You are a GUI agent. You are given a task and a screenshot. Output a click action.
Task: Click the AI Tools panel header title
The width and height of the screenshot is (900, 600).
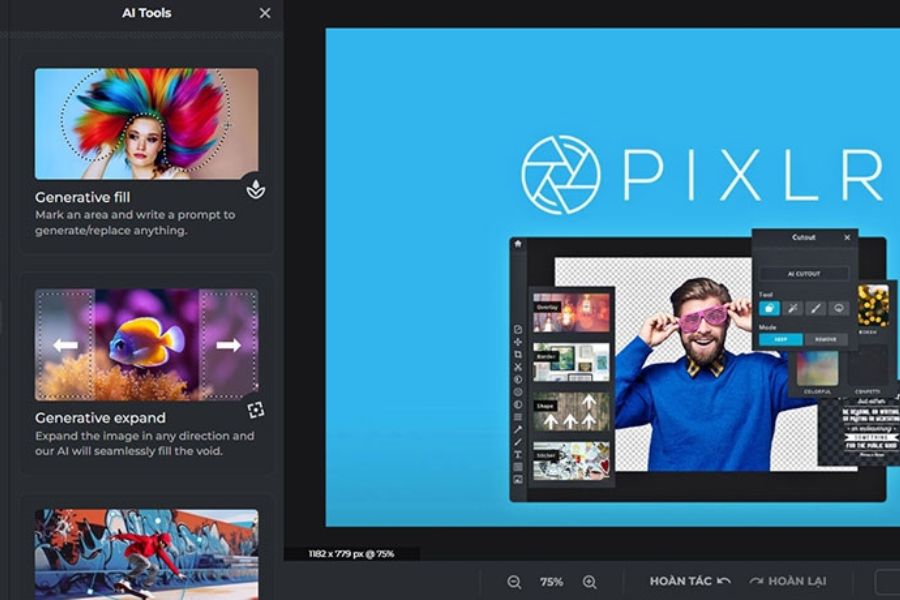click(146, 13)
